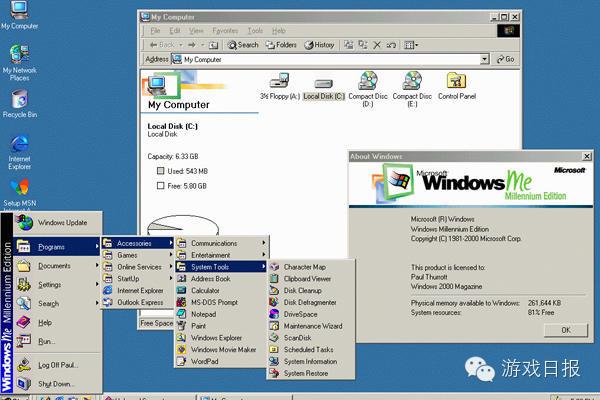Open System Restore from System Tools
Screen dimensions: 600x400
coord(311,373)
